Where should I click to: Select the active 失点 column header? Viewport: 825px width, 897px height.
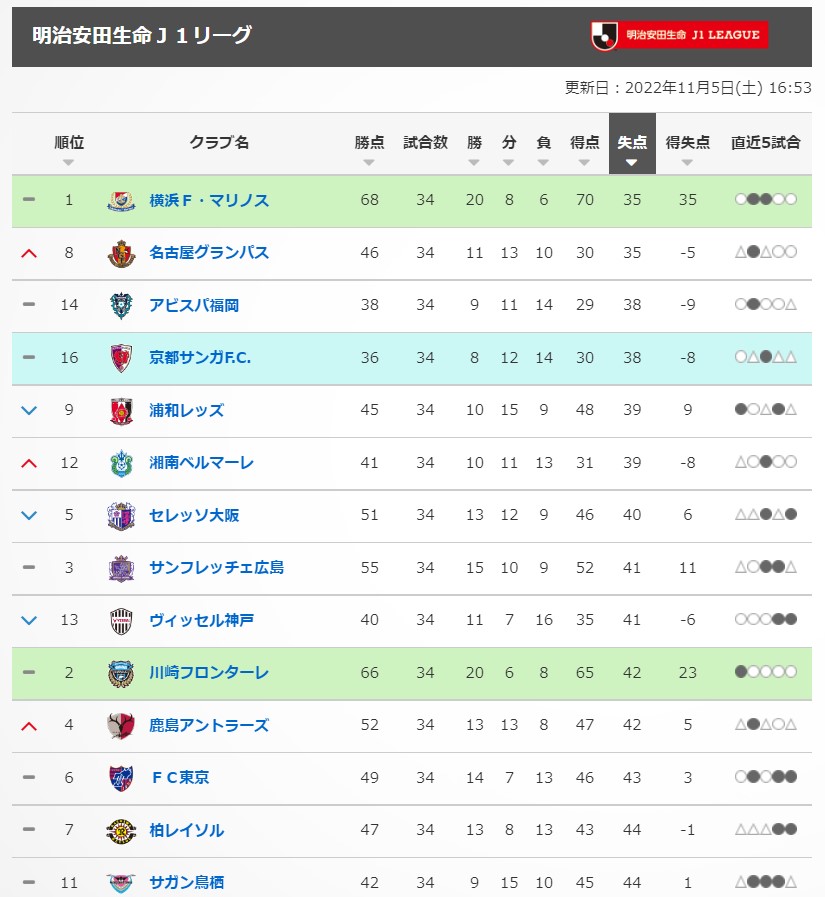click(632, 144)
